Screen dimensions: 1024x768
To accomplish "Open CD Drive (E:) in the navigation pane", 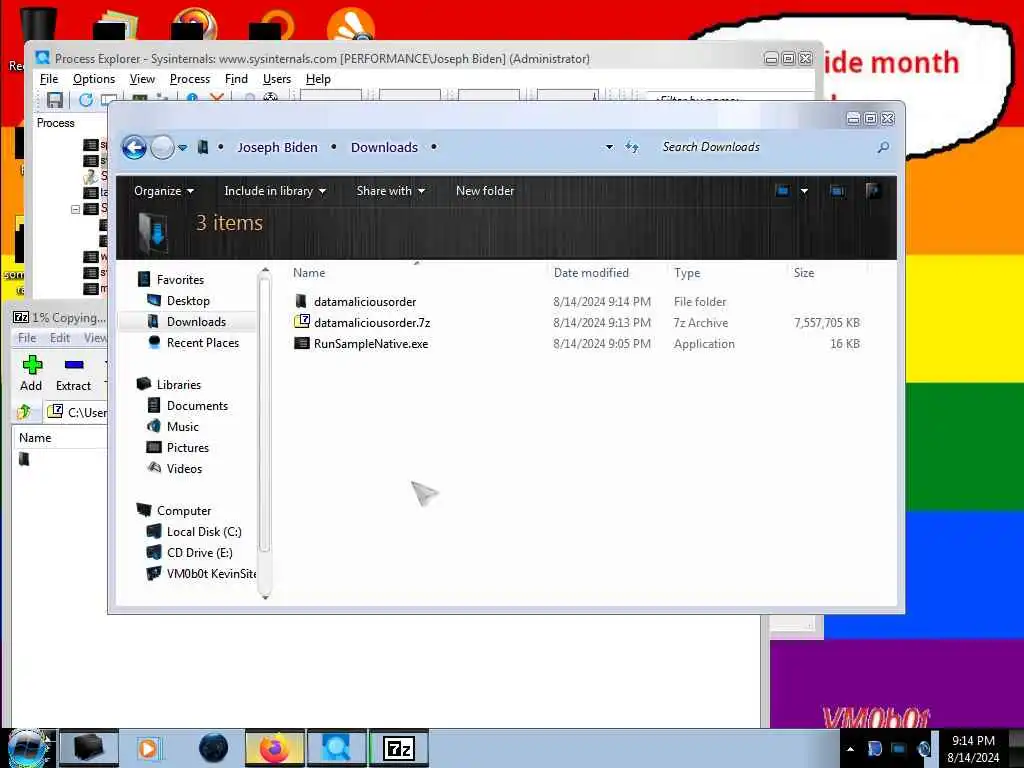I will 199,552.
